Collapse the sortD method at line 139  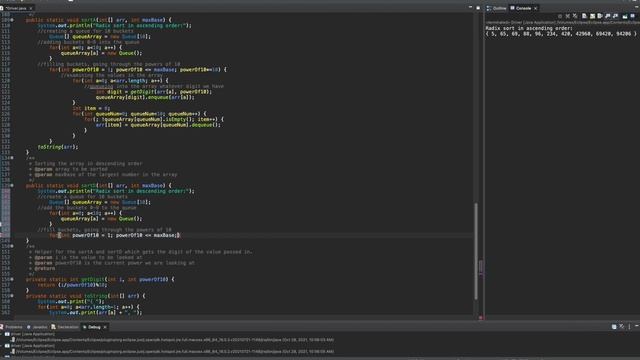(x=12, y=186)
